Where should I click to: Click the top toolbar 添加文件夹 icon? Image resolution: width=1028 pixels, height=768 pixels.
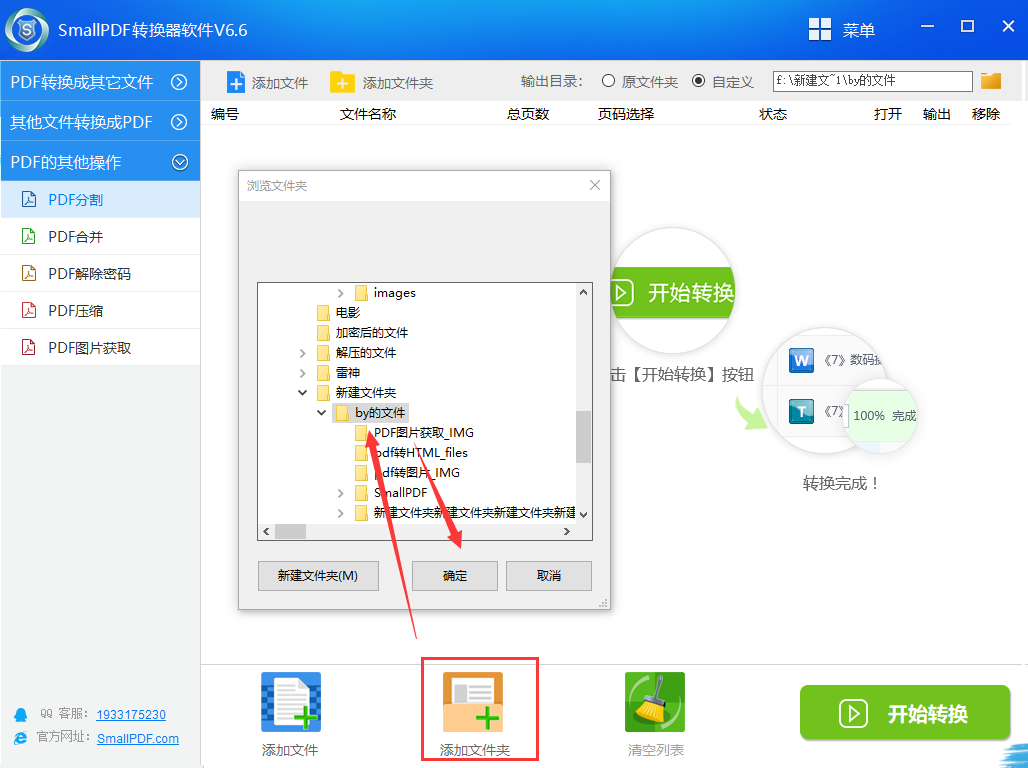pyautogui.click(x=342, y=82)
